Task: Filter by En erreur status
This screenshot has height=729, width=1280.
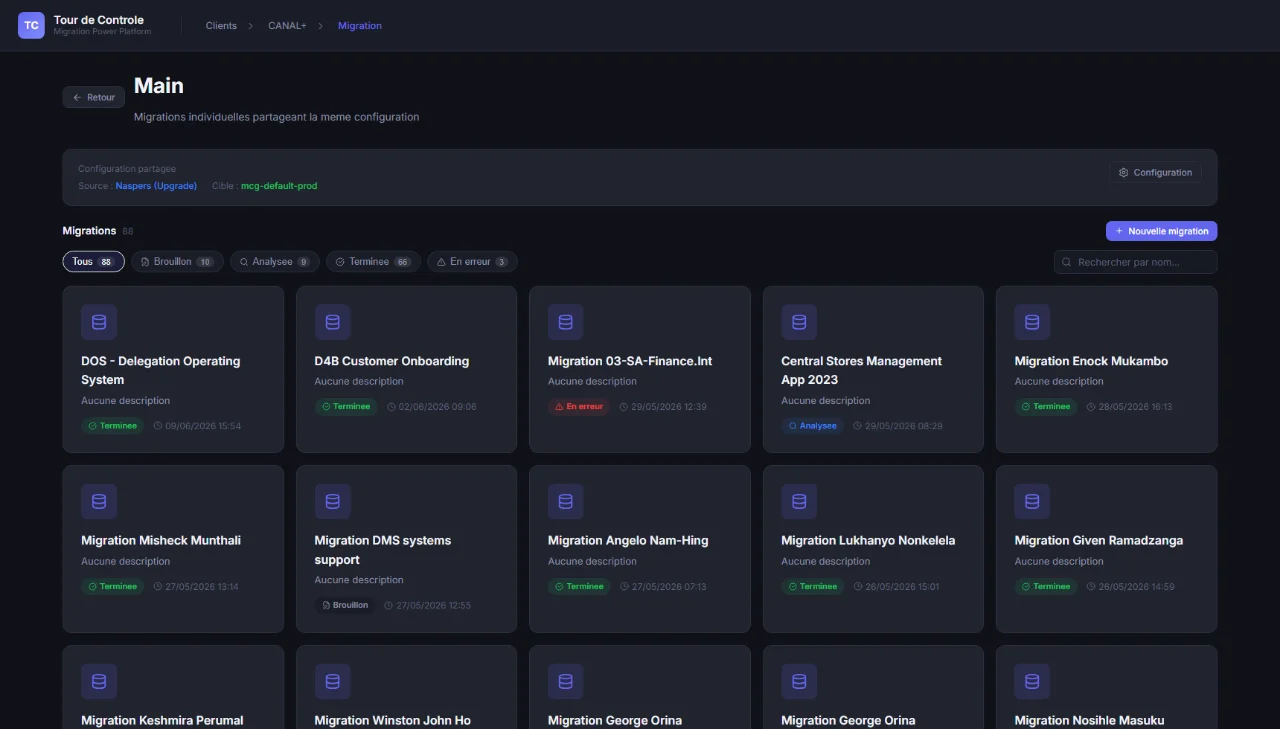Action: [x=472, y=261]
